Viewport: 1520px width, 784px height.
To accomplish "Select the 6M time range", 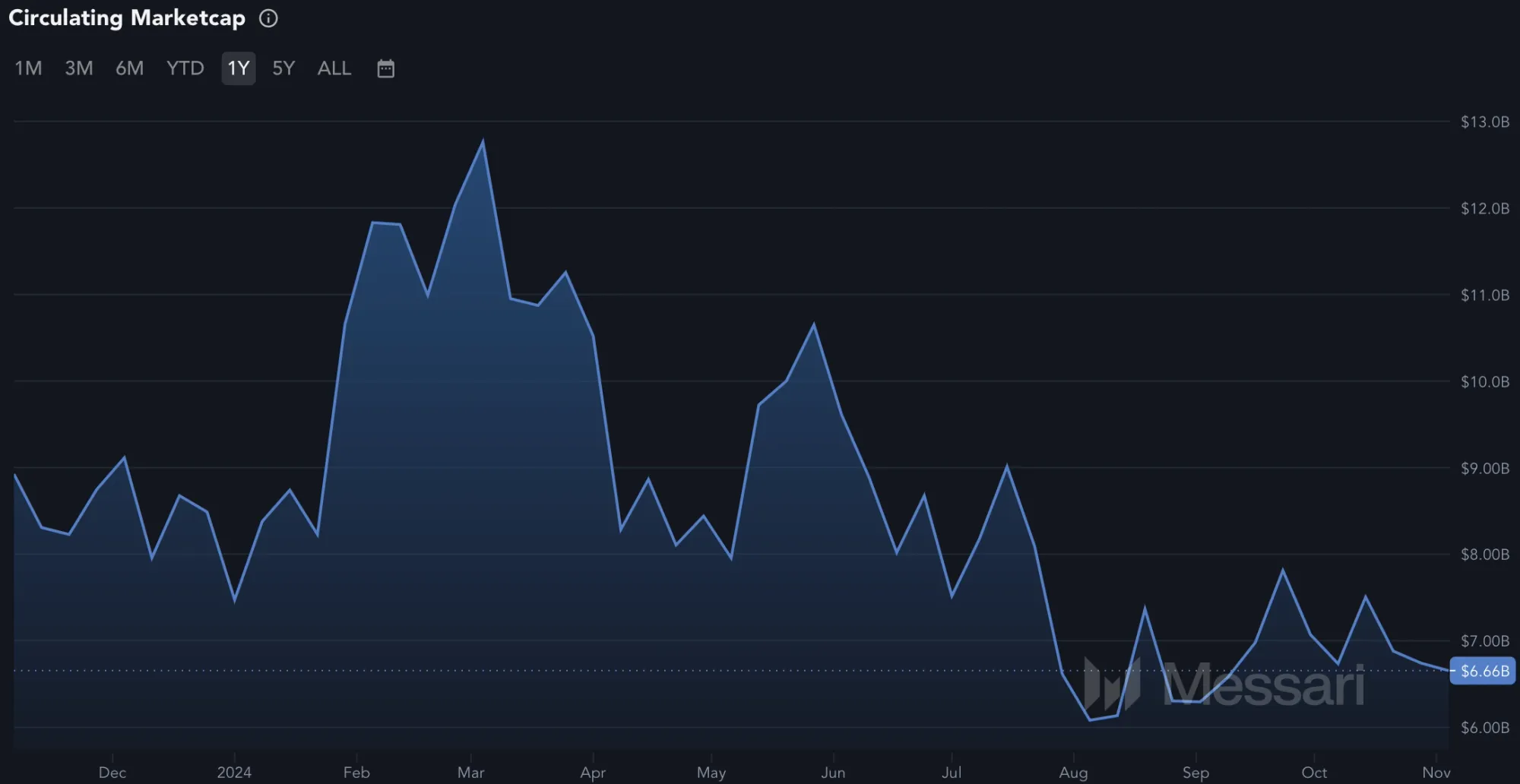I will tap(130, 68).
